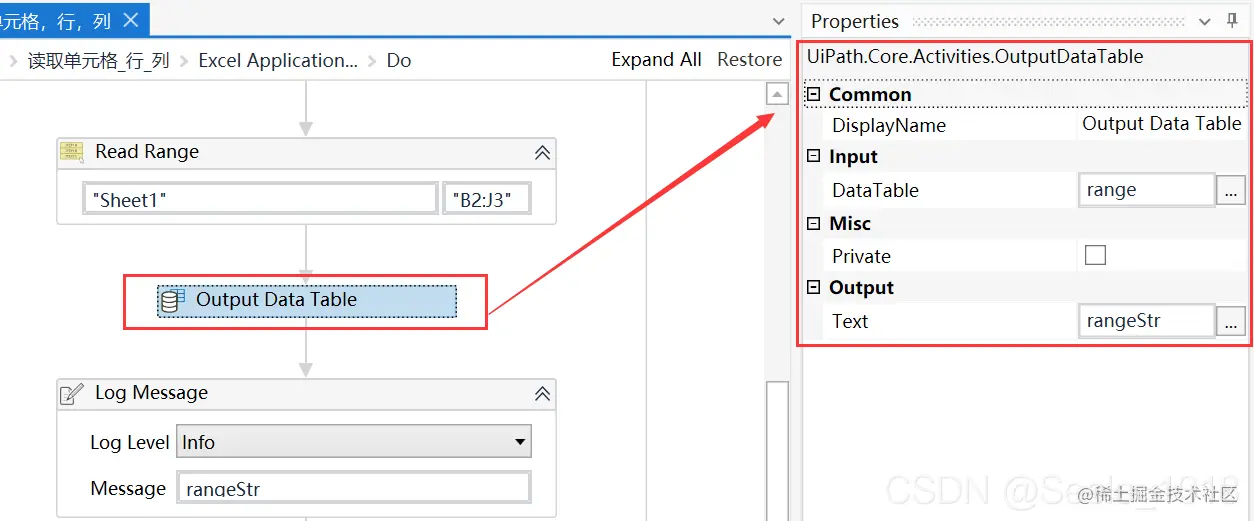Click the UiPath.Core.Activities.OutputDataTable heading
The height and width of the screenshot is (521, 1254).
point(975,56)
